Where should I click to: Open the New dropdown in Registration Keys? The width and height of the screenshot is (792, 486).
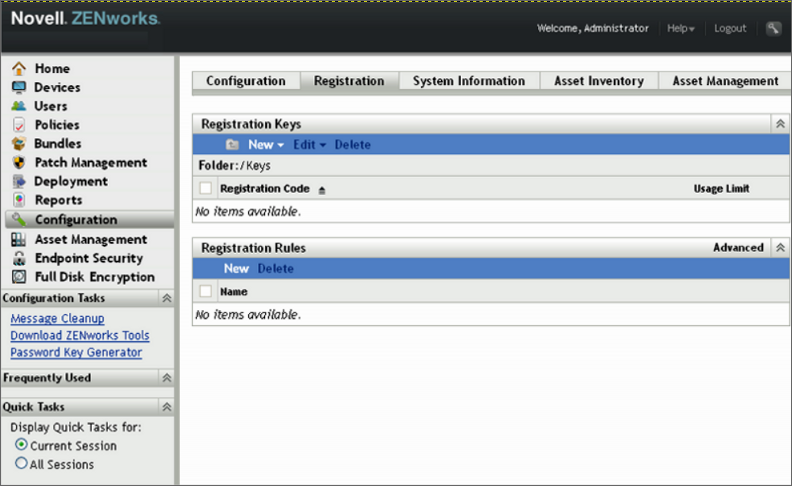point(266,144)
